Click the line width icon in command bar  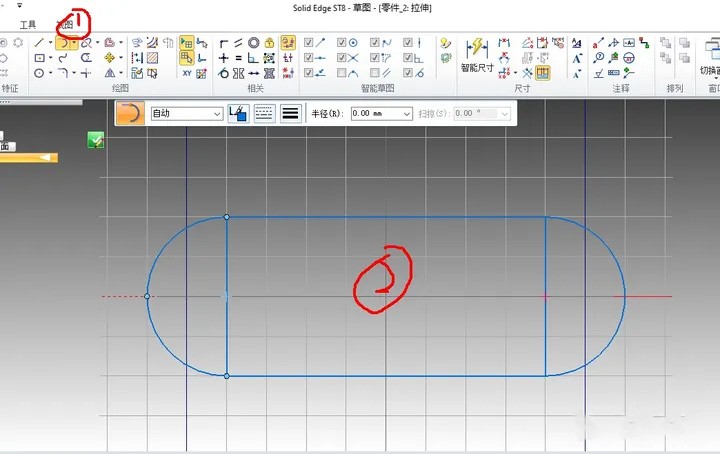(290, 113)
